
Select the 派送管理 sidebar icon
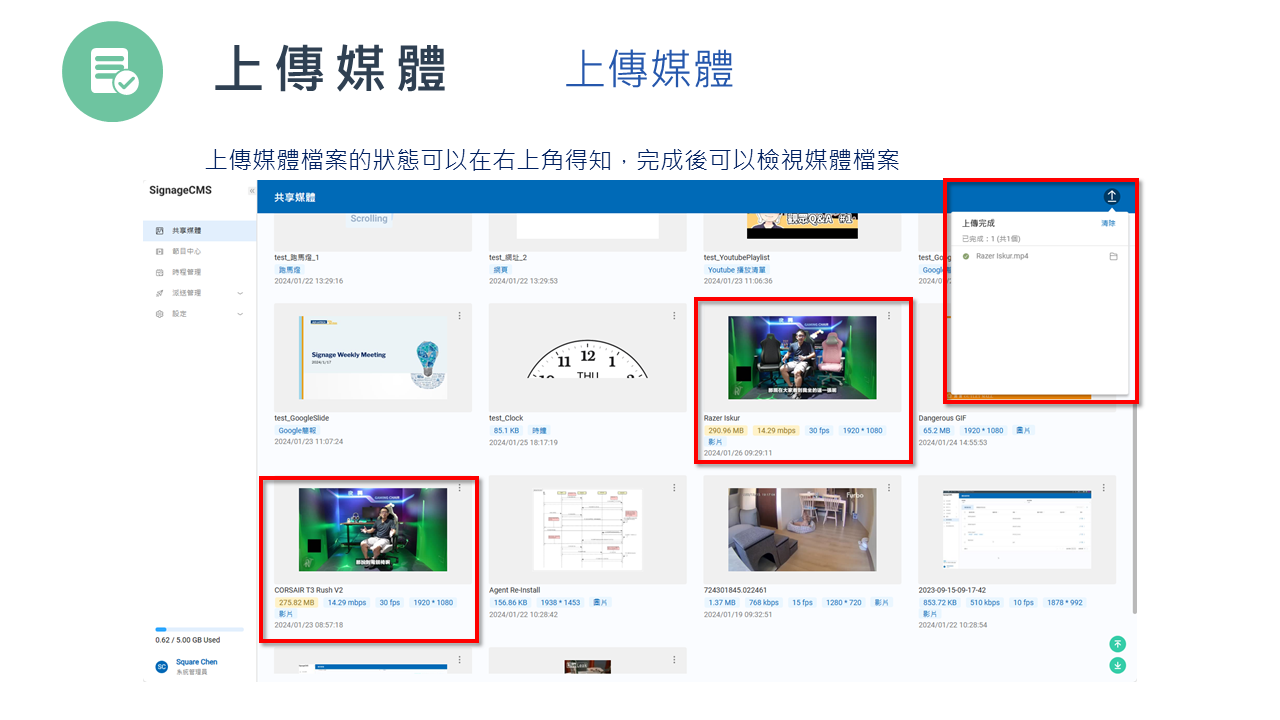(x=158, y=293)
